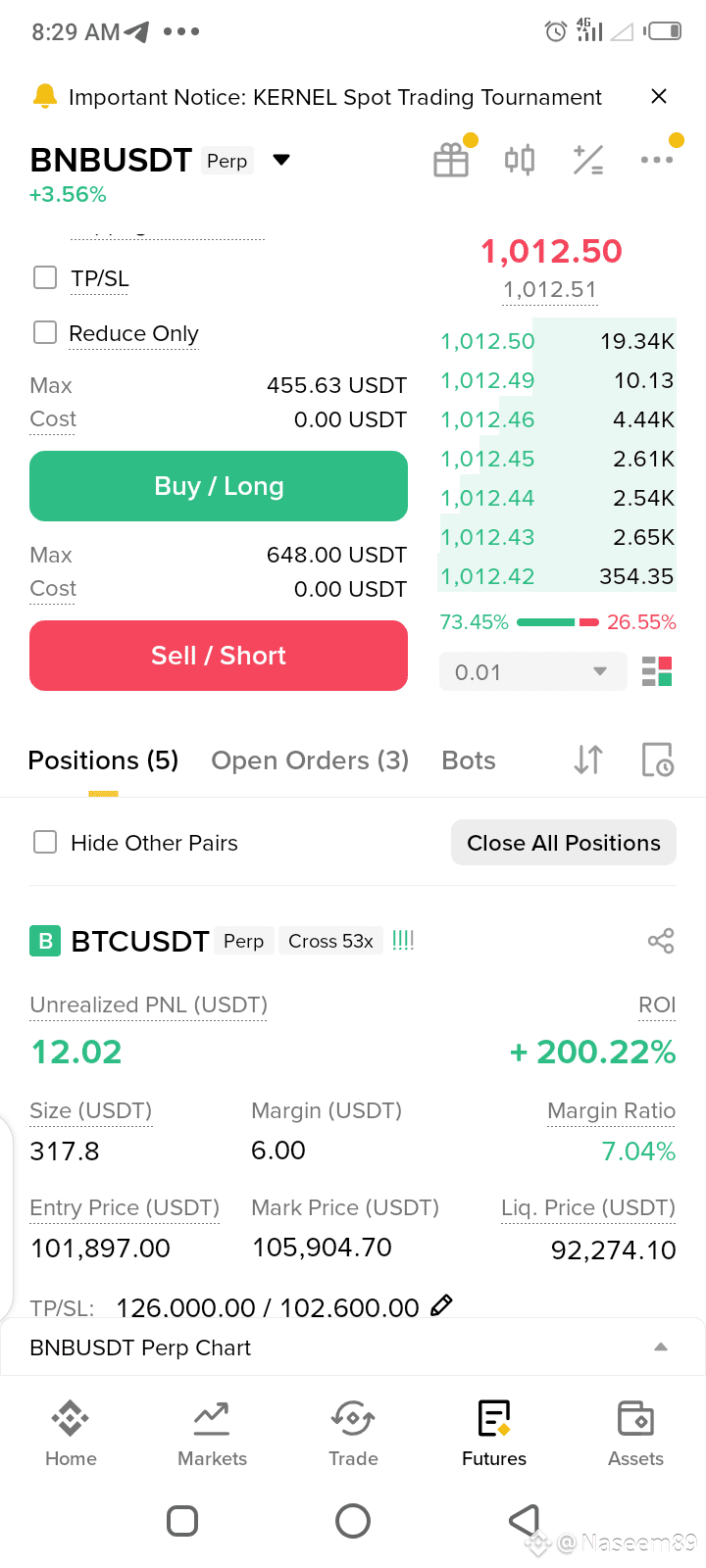Open the three-dot more options menu
This screenshot has width=706, height=1568.
point(657,160)
